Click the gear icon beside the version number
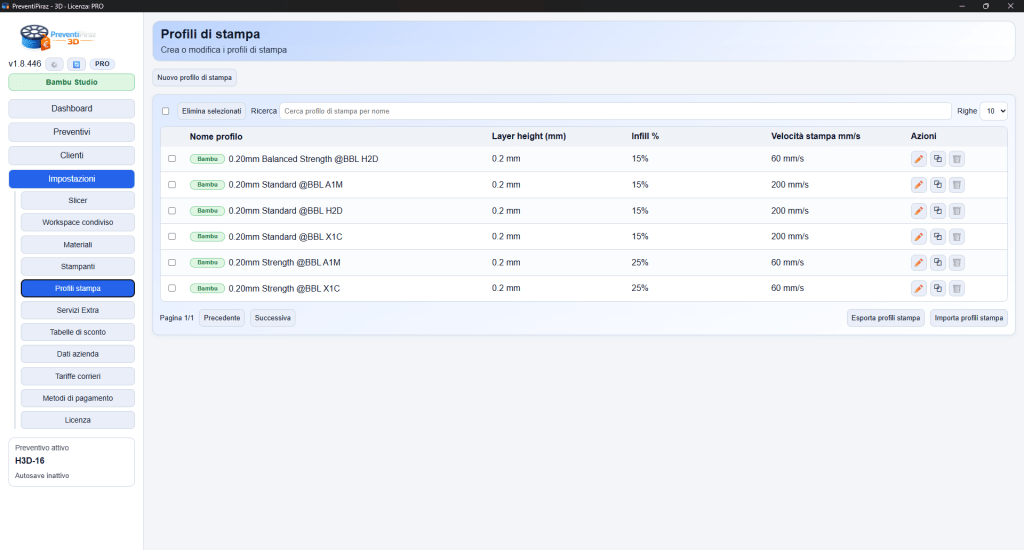This screenshot has height=550, width=1024. (55, 64)
